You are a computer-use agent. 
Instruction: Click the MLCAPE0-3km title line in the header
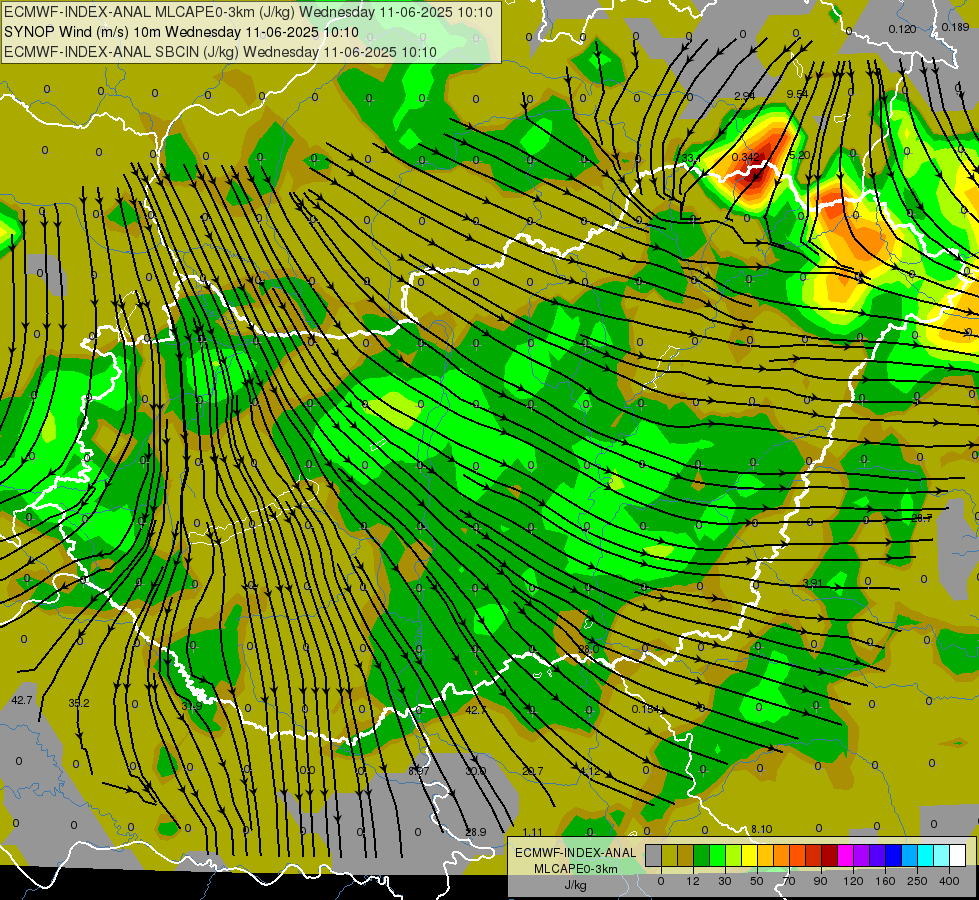pos(248,12)
